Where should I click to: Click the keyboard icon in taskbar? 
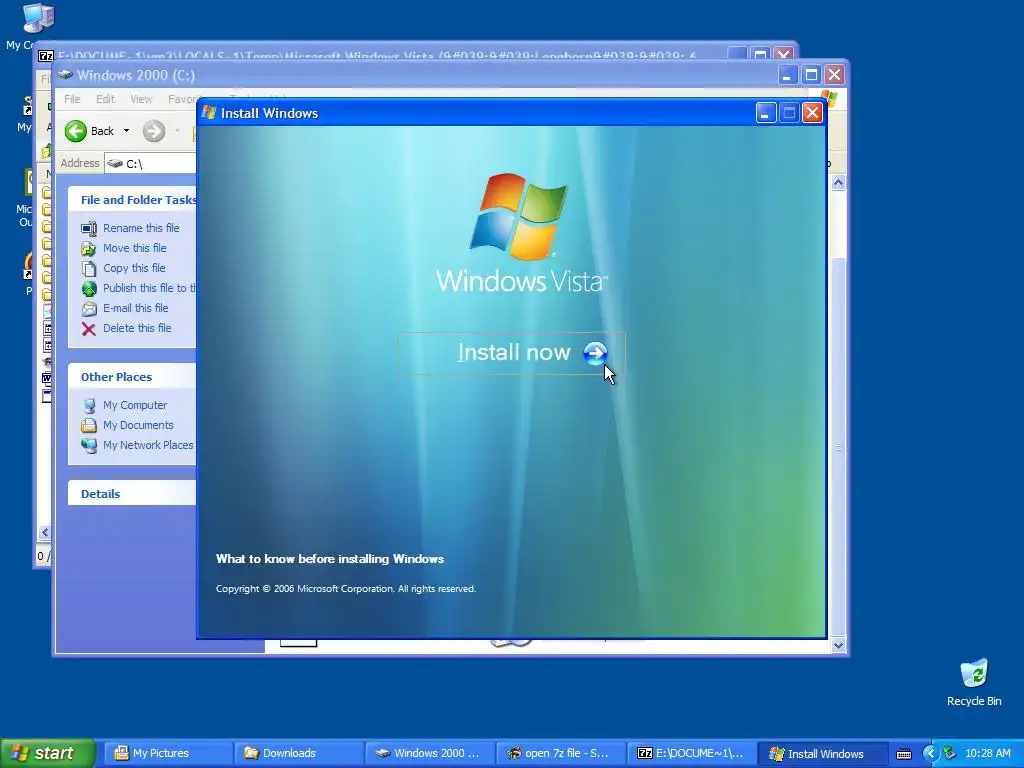[x=904, y=754]
